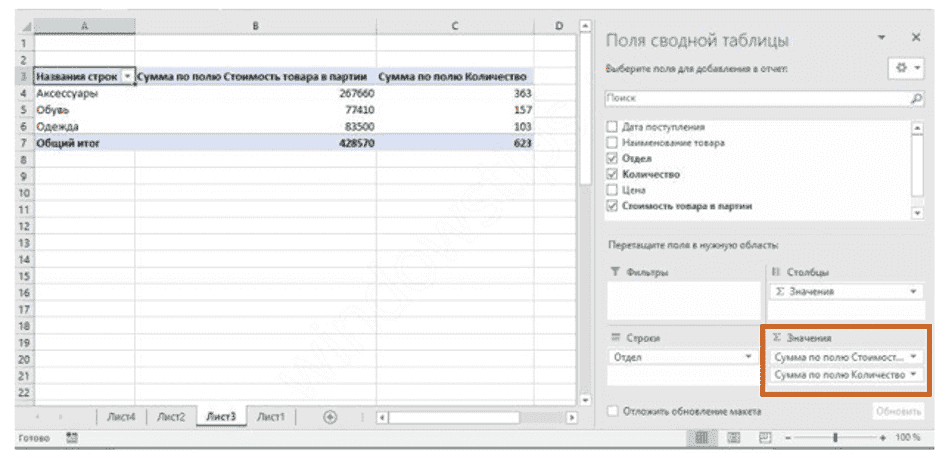The width and height of the screenshot is (936, 454).
Task: Open the Отдел row field dropdown
Action: tap(748, 357)
